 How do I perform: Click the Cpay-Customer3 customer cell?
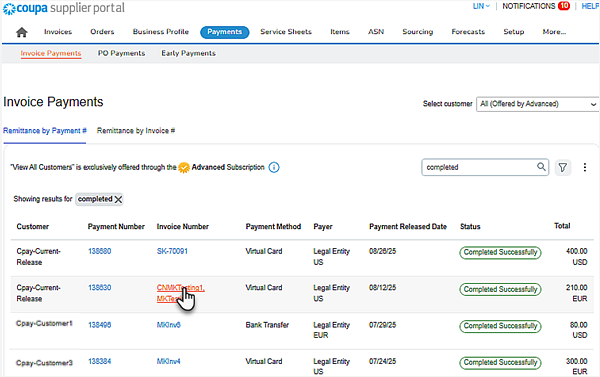(x=44, y=363)
